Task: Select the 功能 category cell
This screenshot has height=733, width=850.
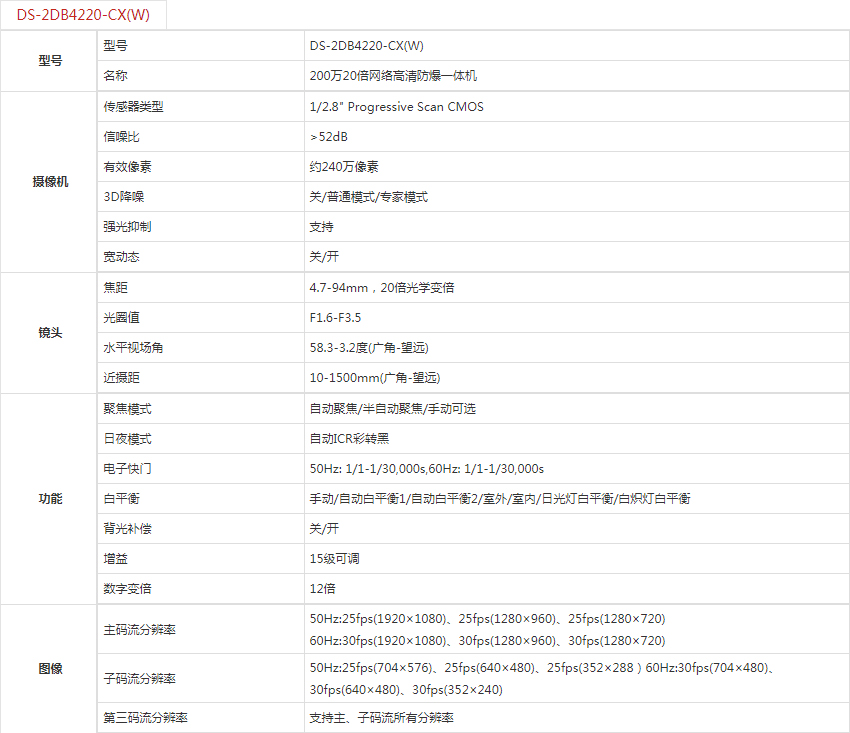Action: pyautogui.click(x=49, y=499)
